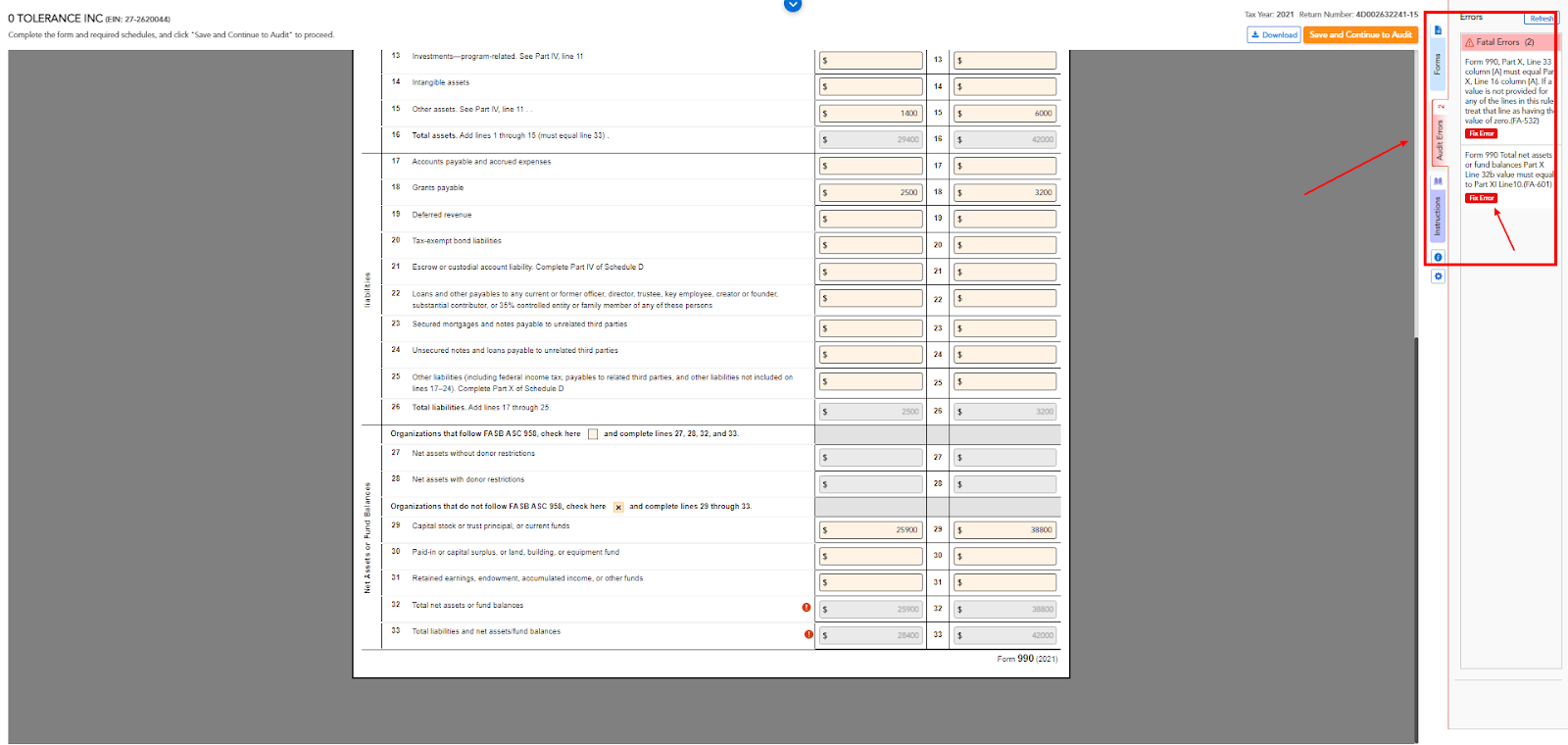
Task: Edit line 30 Paid-in capital surplus end-of-year field
Action: [x=1004, y=557]
